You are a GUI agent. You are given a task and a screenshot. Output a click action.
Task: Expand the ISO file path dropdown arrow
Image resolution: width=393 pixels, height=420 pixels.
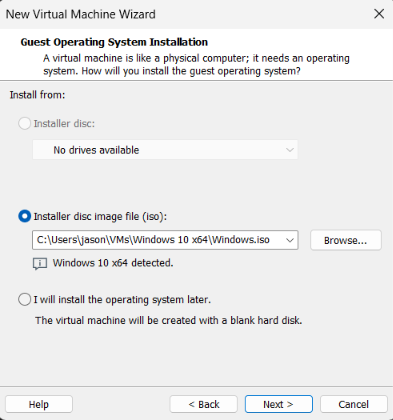pyautogui.click(x=290, y=240)
